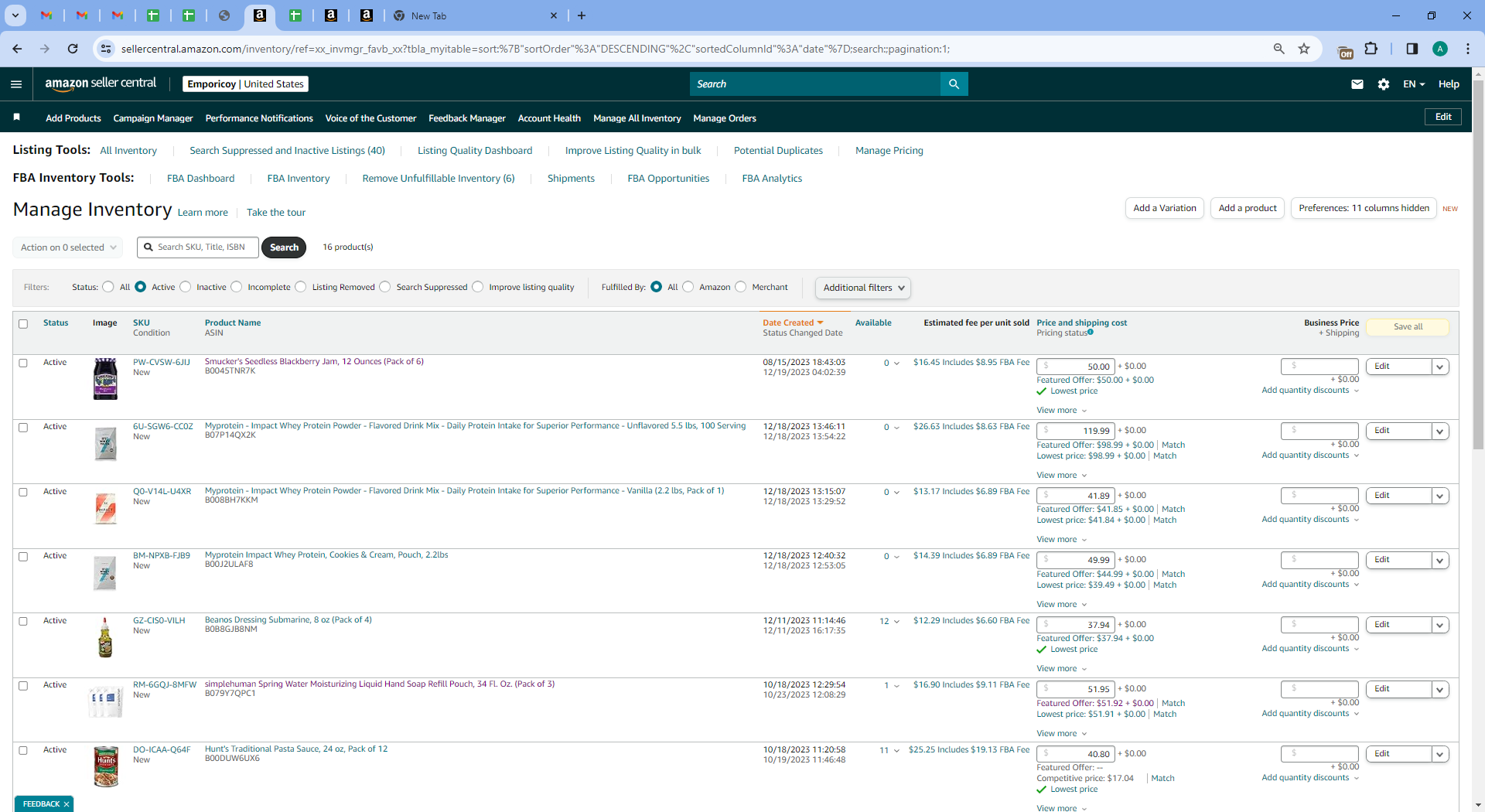This screenshot has height=812, width=1485.
Task: Click price field showing 119.99
Action: [x=1076, y=432]
